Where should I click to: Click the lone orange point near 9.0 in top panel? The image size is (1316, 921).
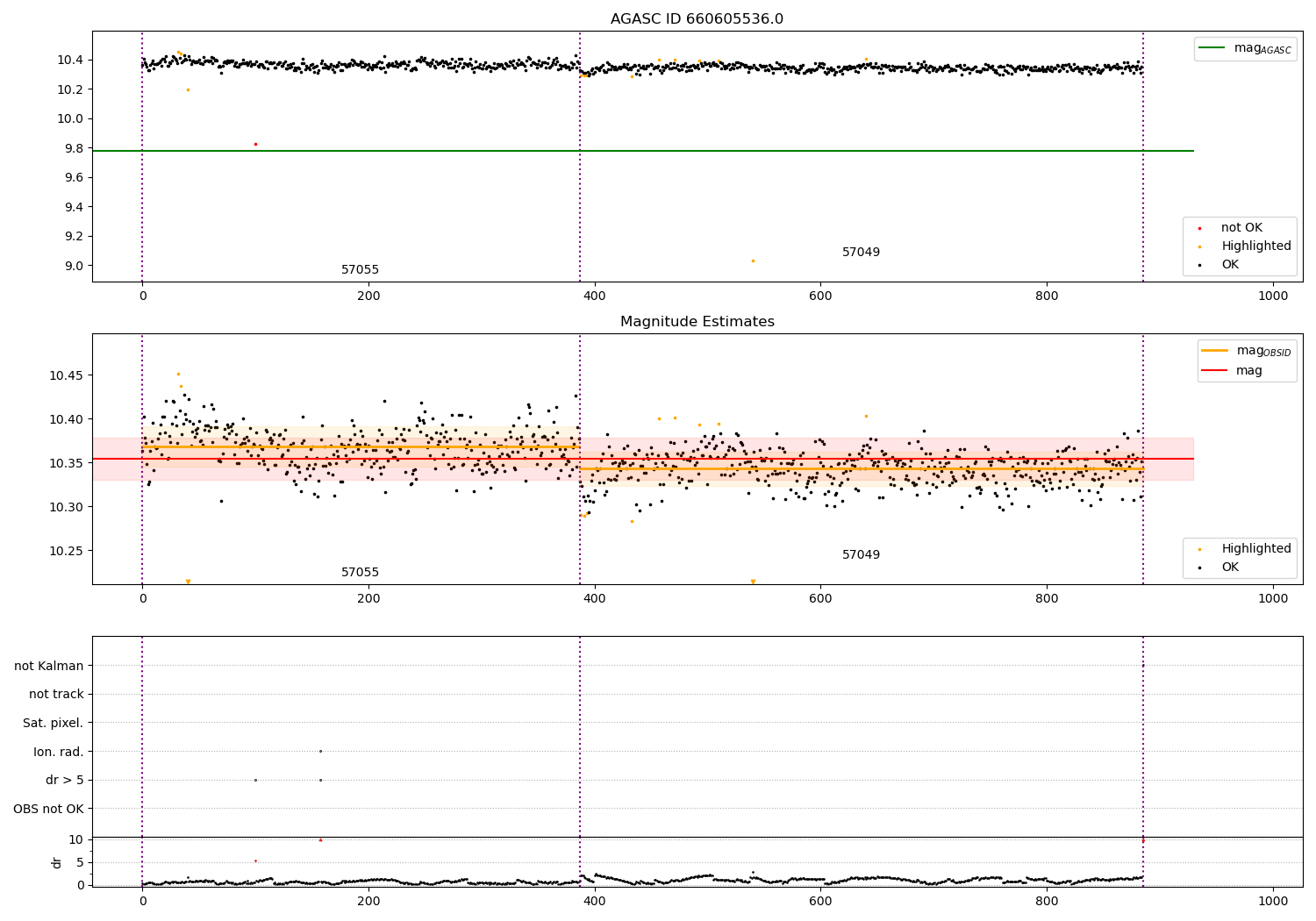pyautogui.click(x=753, y=261)
